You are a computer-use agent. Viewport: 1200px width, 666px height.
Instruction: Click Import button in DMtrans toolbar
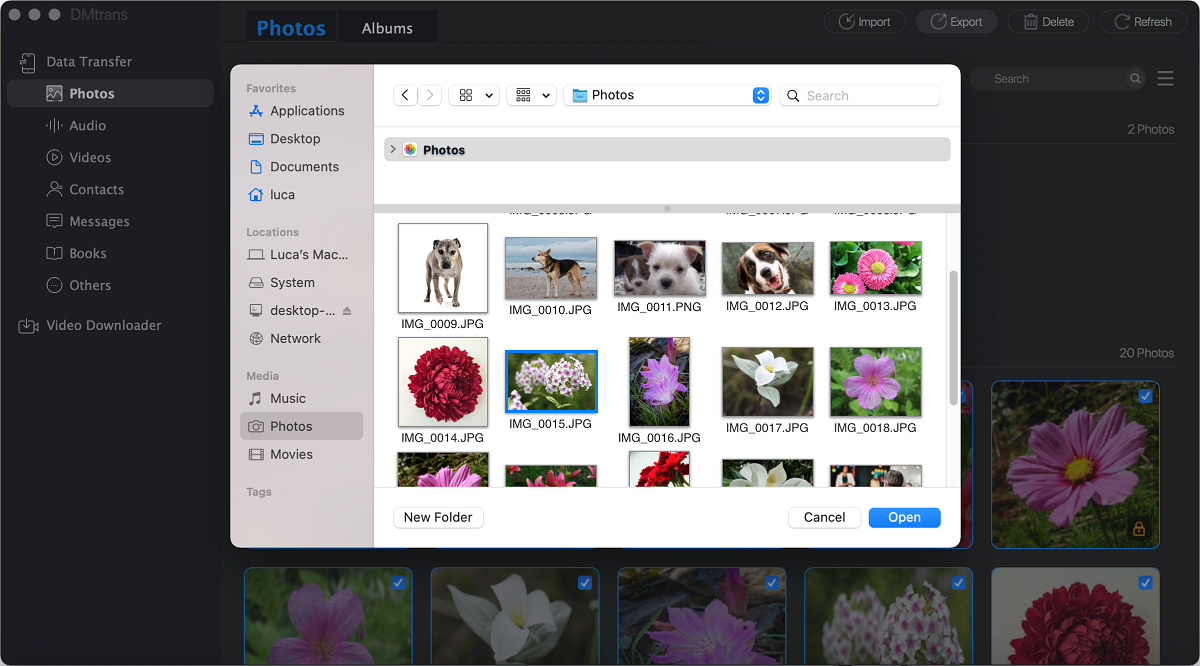tap(864, 21)
